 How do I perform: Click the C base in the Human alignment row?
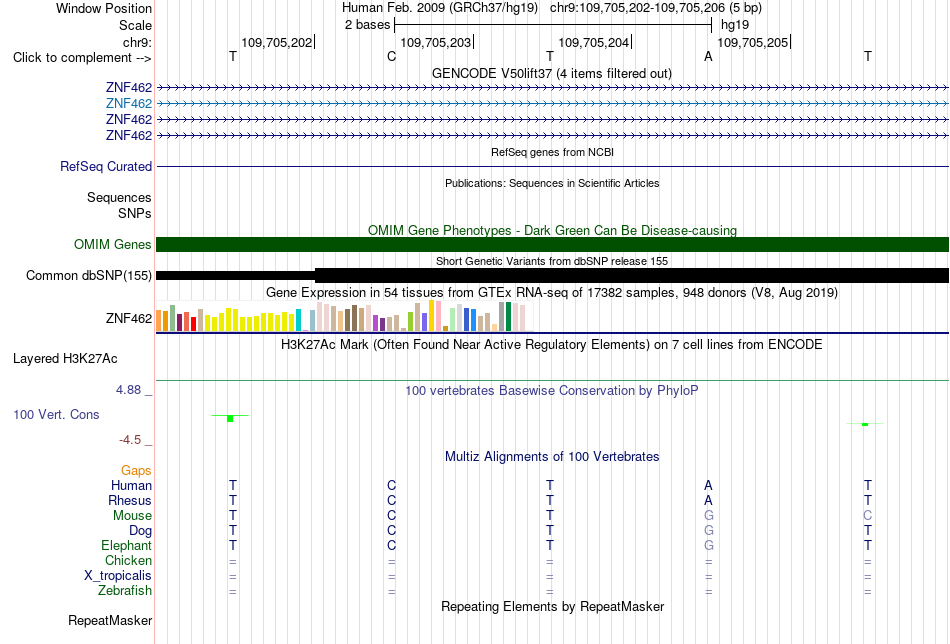[391, 486]
